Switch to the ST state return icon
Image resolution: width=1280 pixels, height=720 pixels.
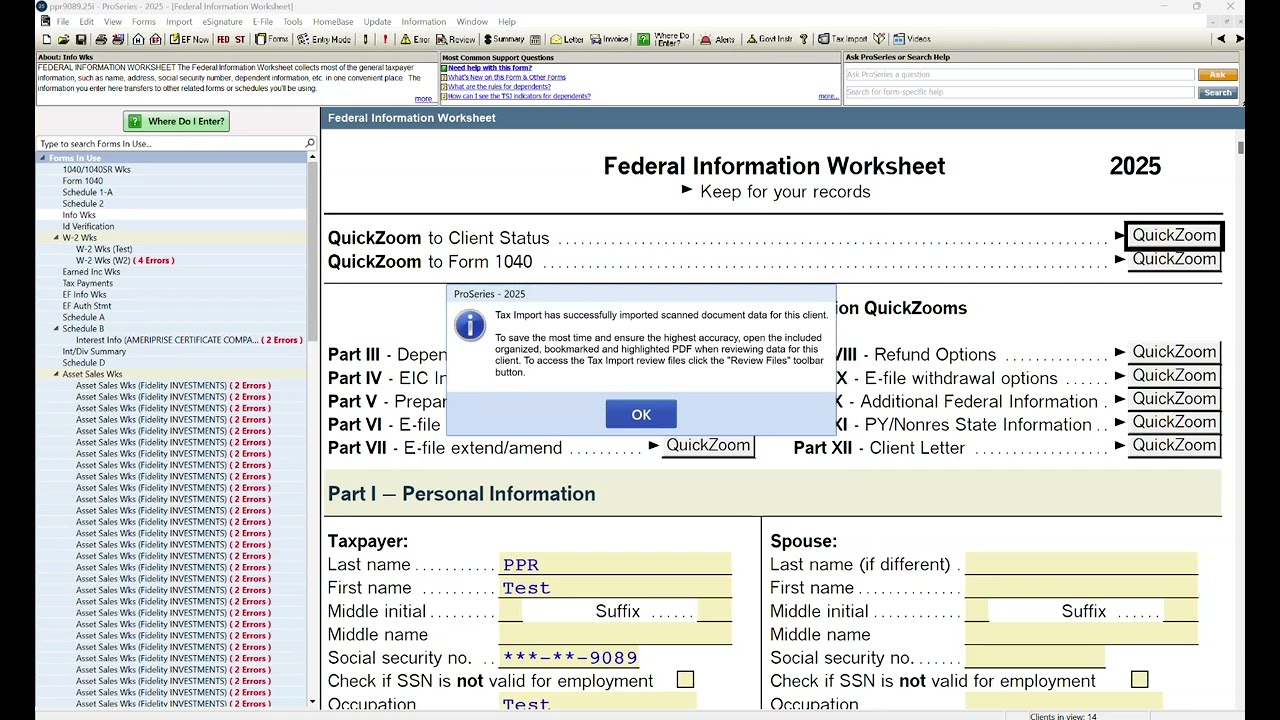coord(240,39)
